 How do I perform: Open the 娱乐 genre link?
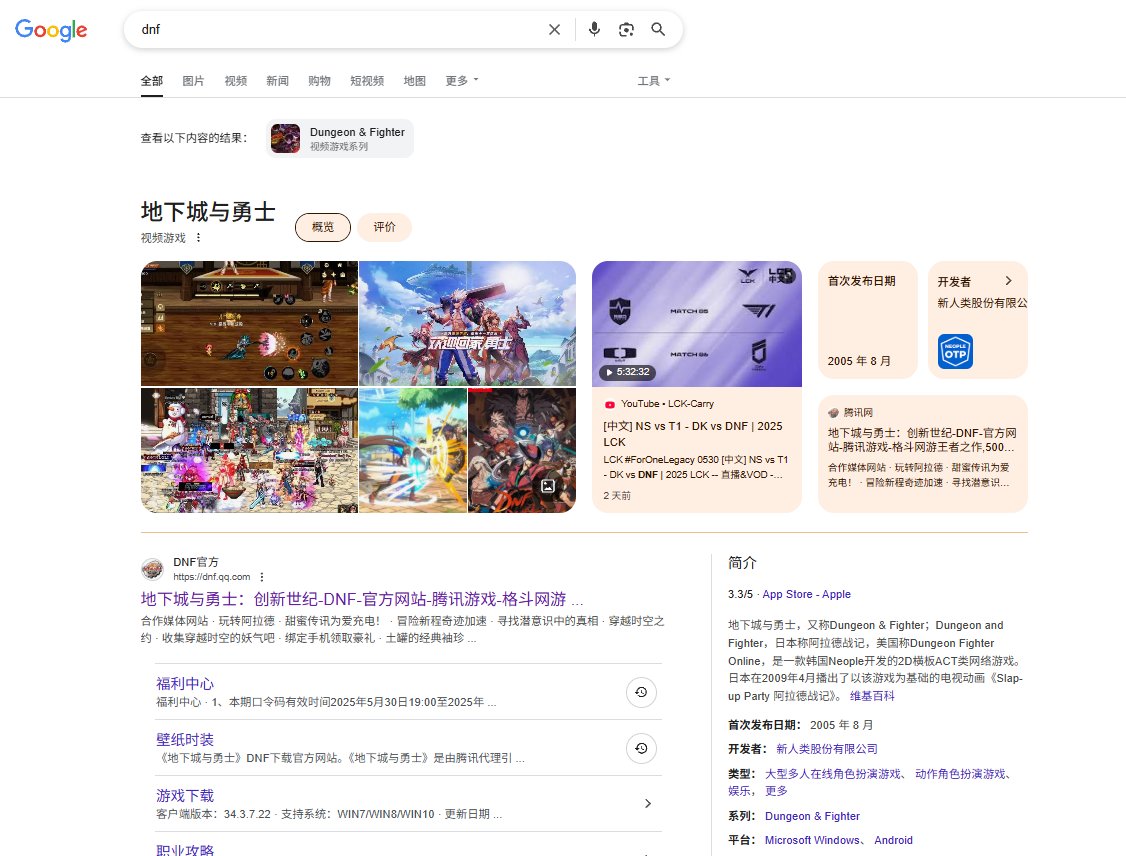(740, 791)
